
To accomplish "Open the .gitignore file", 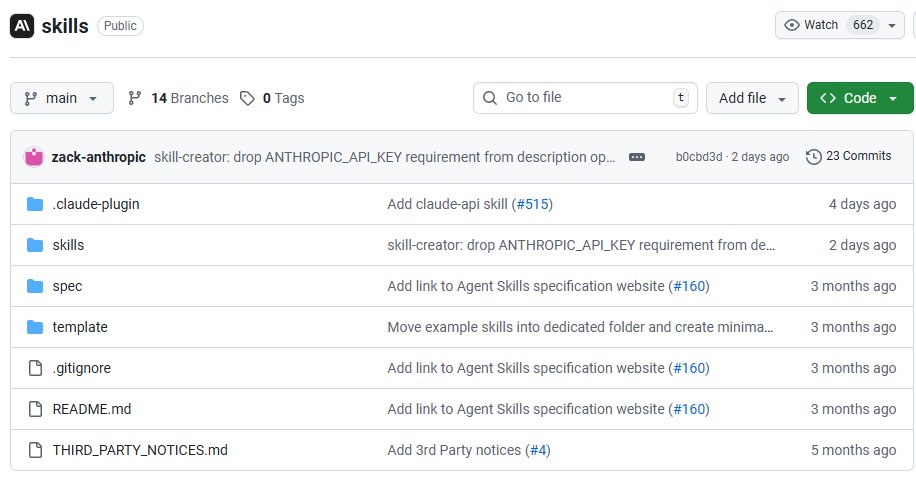I will click(82, 368).
